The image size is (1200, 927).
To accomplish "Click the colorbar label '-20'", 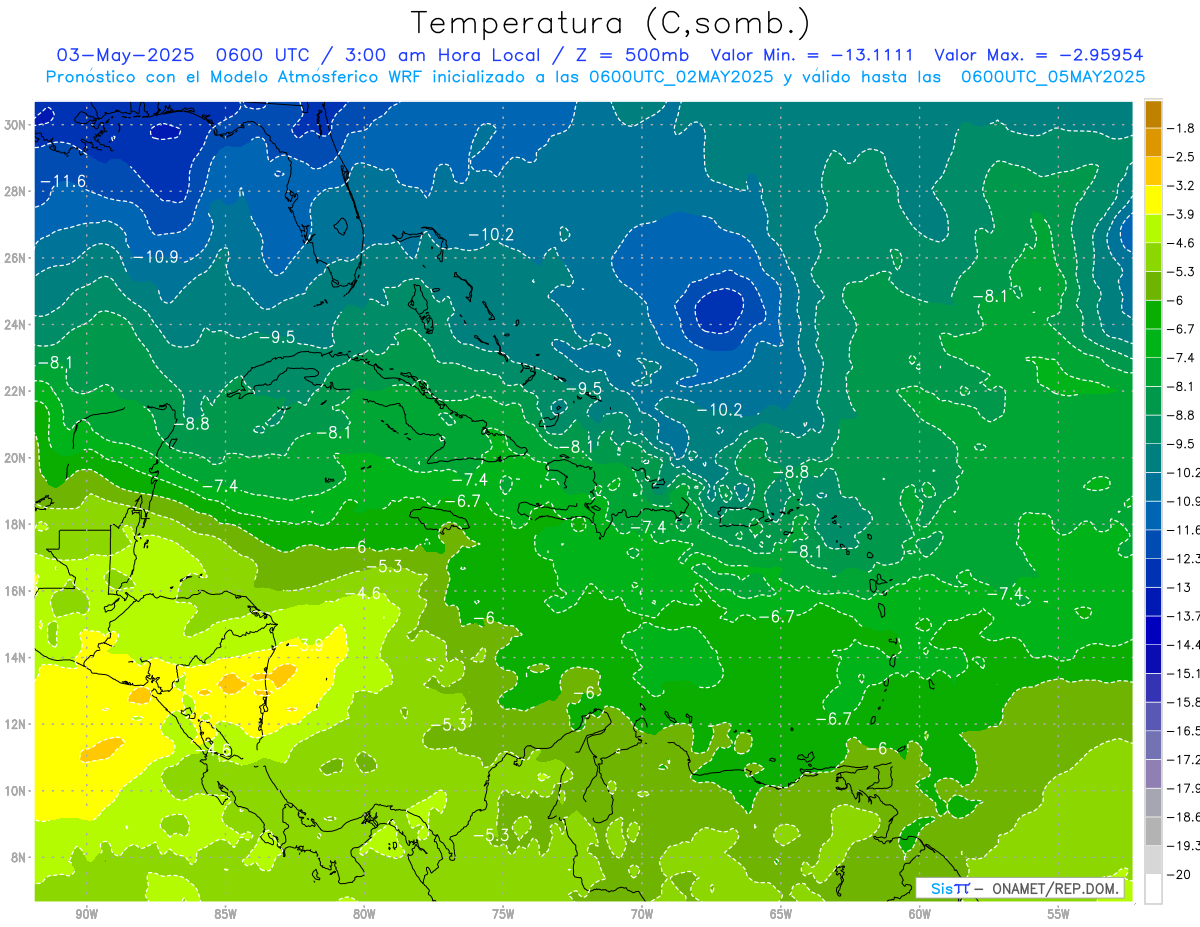I will (1178, 874).
